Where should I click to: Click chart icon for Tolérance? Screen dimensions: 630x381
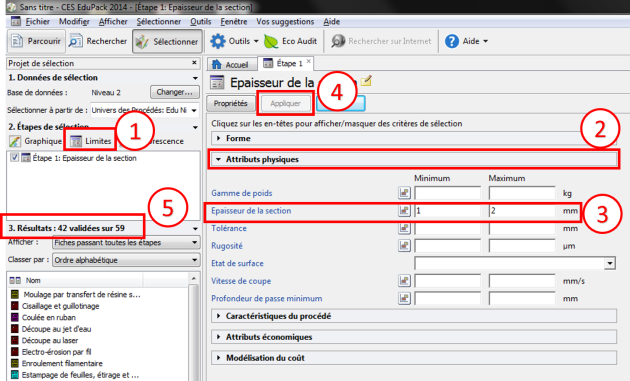click(x=404, y=228)
